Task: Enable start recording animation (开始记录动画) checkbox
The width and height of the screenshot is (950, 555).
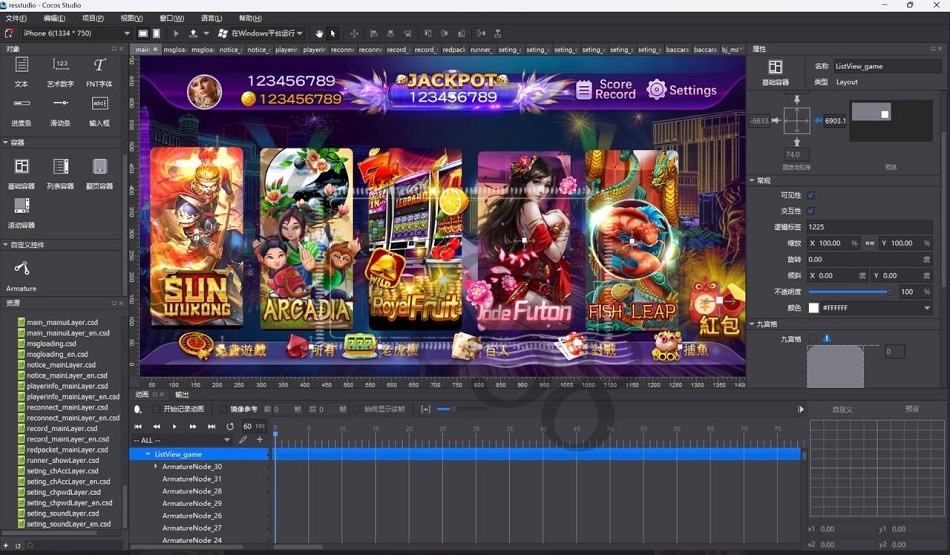Action: [x=156, y=410]
